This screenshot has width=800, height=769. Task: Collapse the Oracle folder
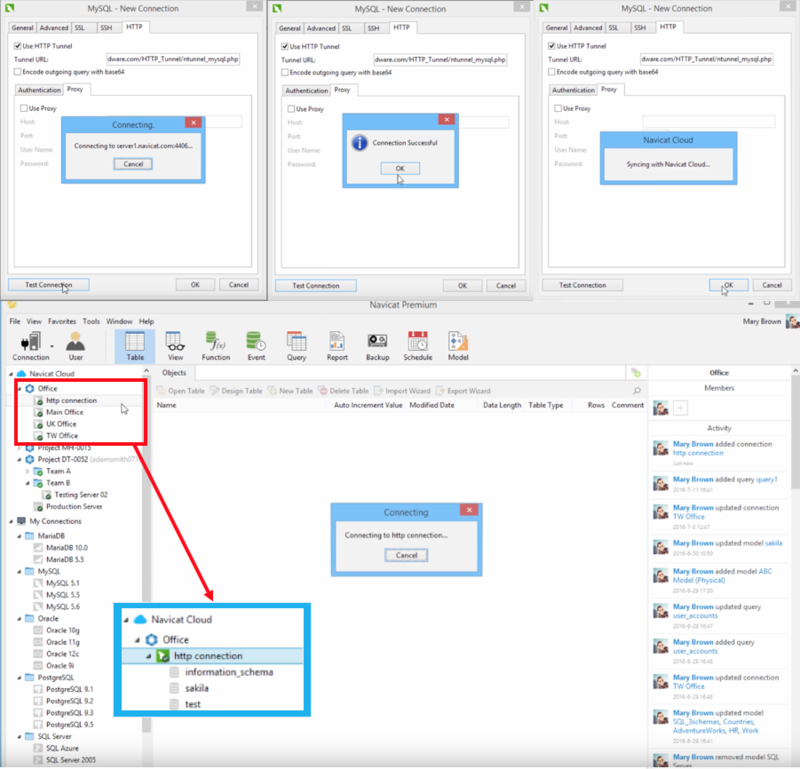(19, 619)
